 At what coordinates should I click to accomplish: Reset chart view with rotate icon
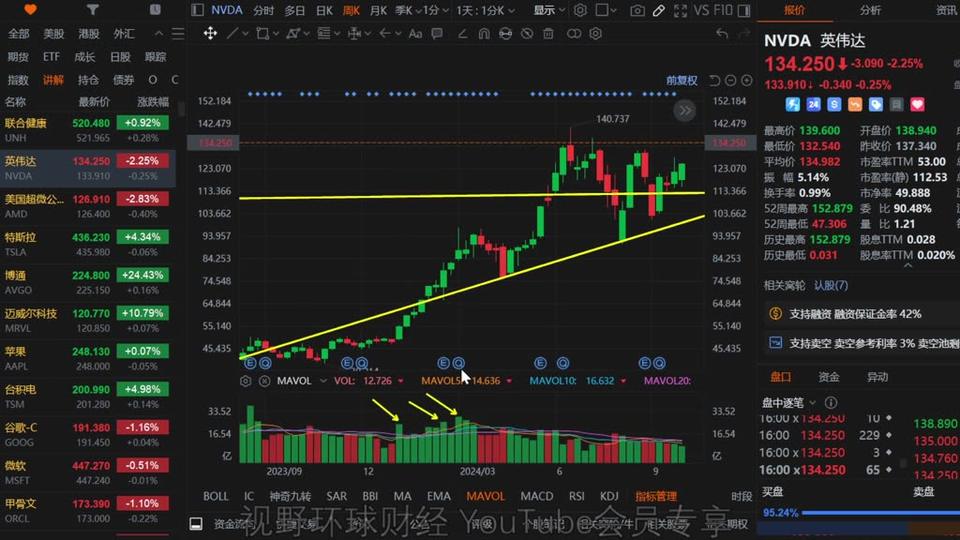714,80
